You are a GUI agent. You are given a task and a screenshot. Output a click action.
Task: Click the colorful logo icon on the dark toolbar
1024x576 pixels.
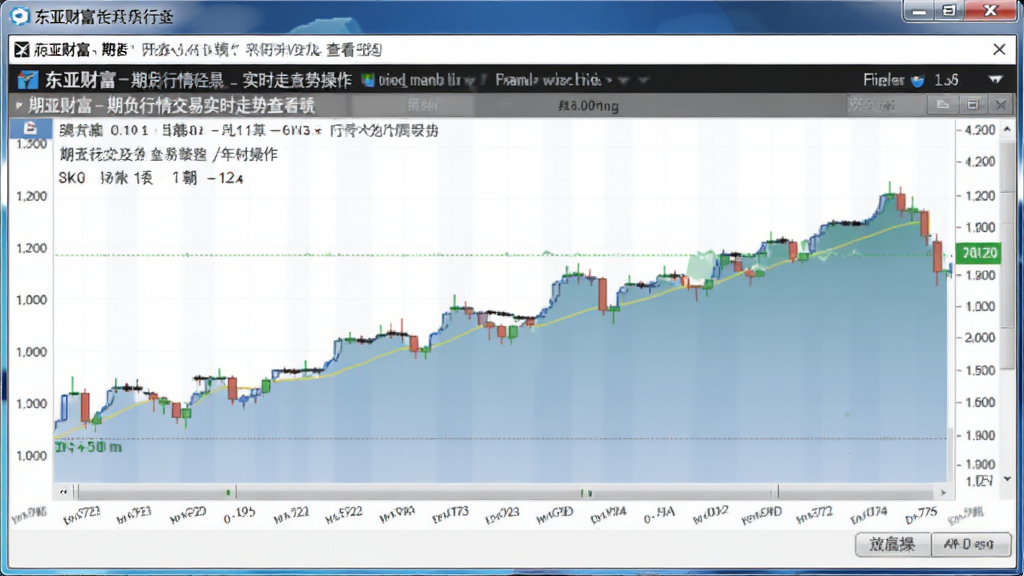point(27,80)
